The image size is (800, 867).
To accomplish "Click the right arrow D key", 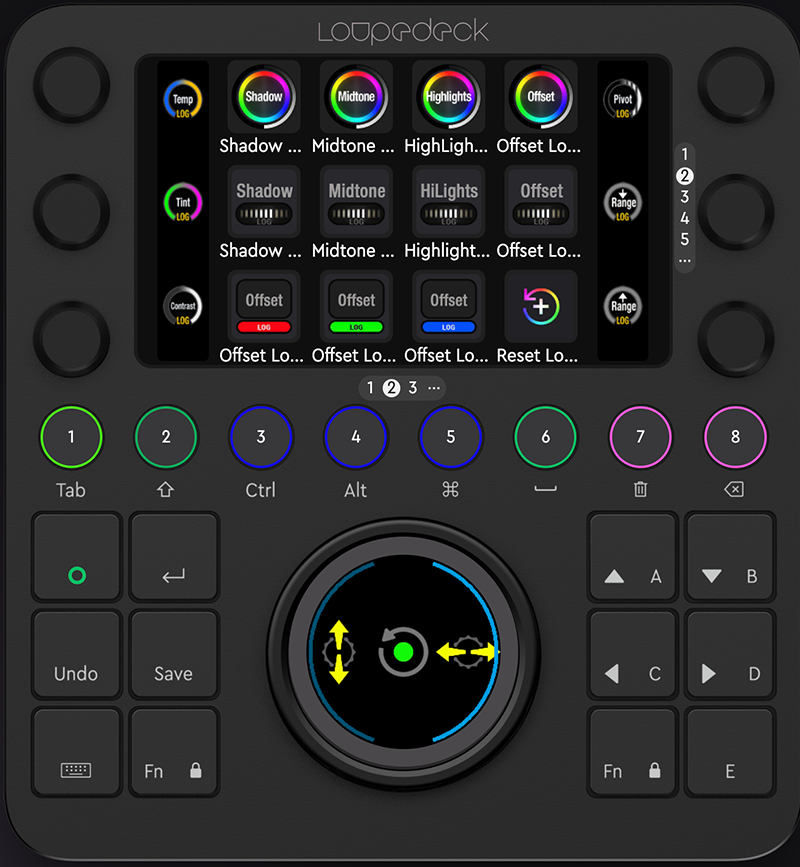I will [x=730, y=654].
